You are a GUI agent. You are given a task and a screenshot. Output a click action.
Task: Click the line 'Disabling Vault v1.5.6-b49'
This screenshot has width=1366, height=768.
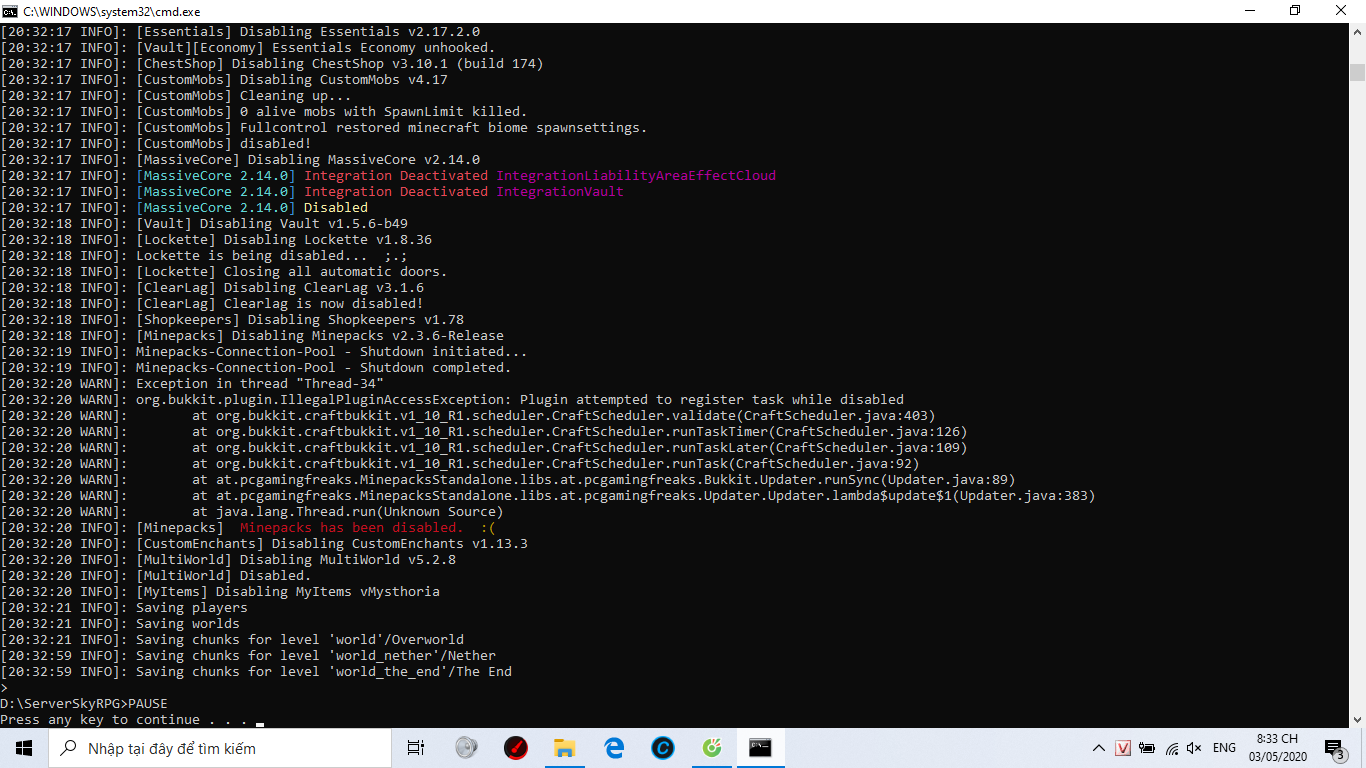click(x=204, y=223)
